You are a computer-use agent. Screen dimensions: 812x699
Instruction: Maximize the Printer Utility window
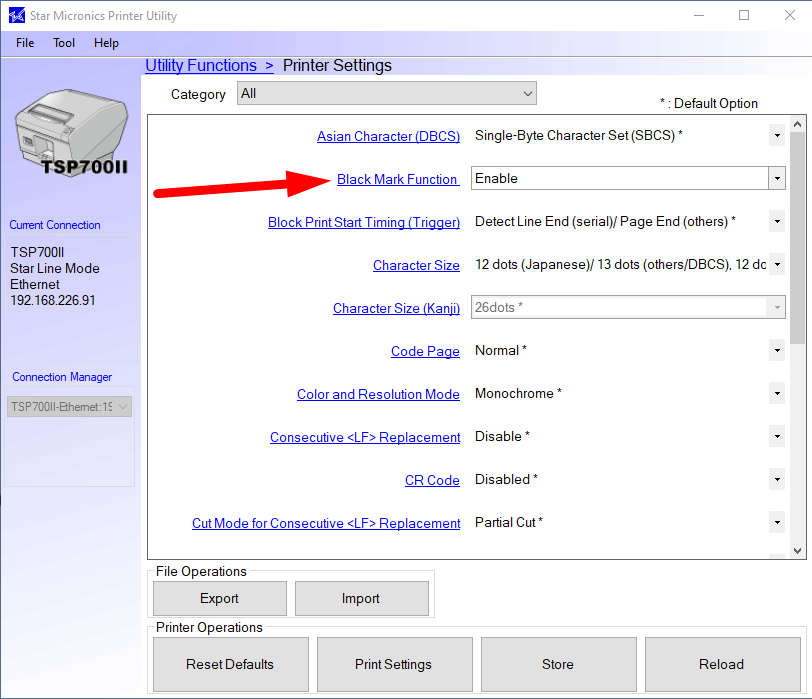[744, 16]
